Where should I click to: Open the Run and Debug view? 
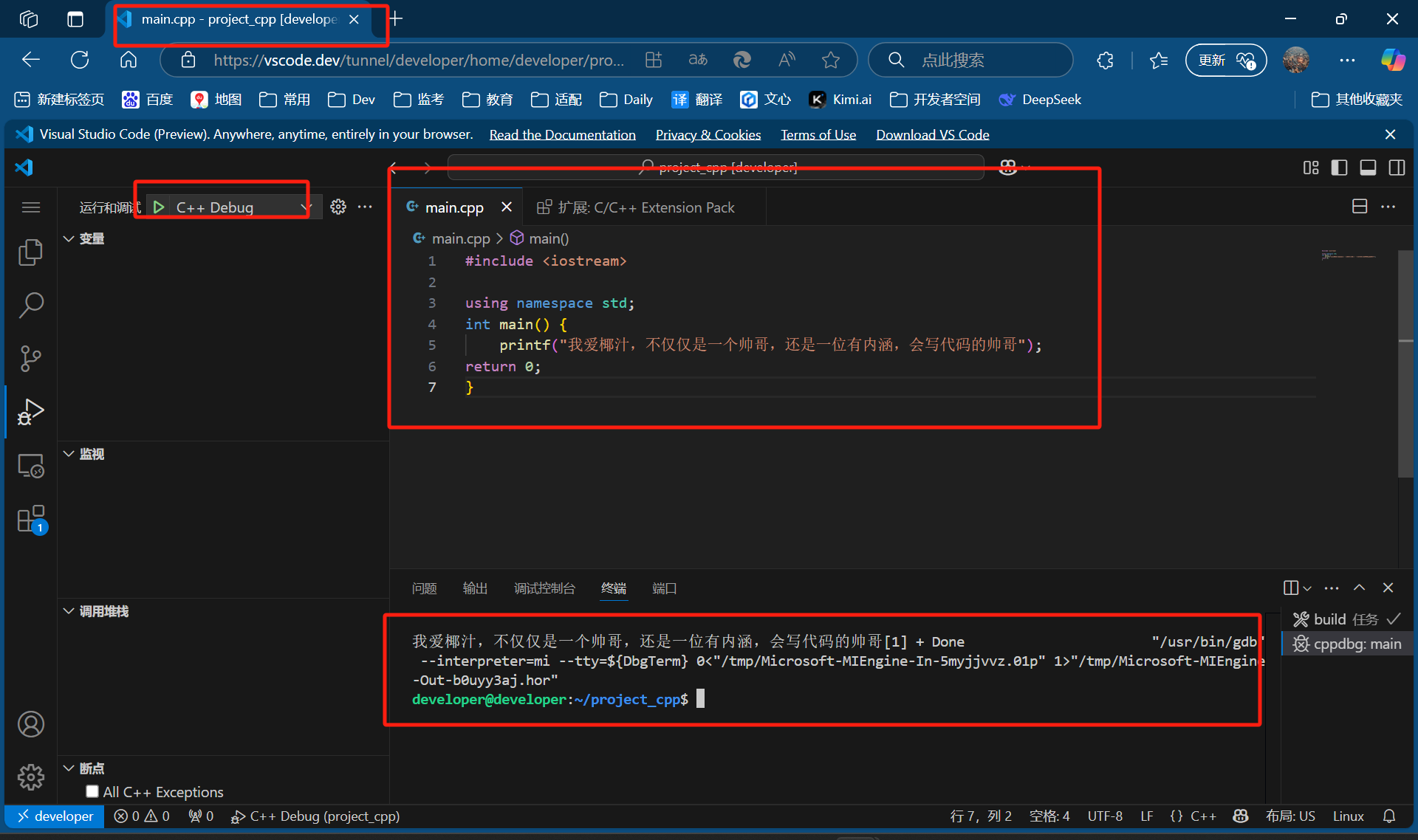click(30, 411)
